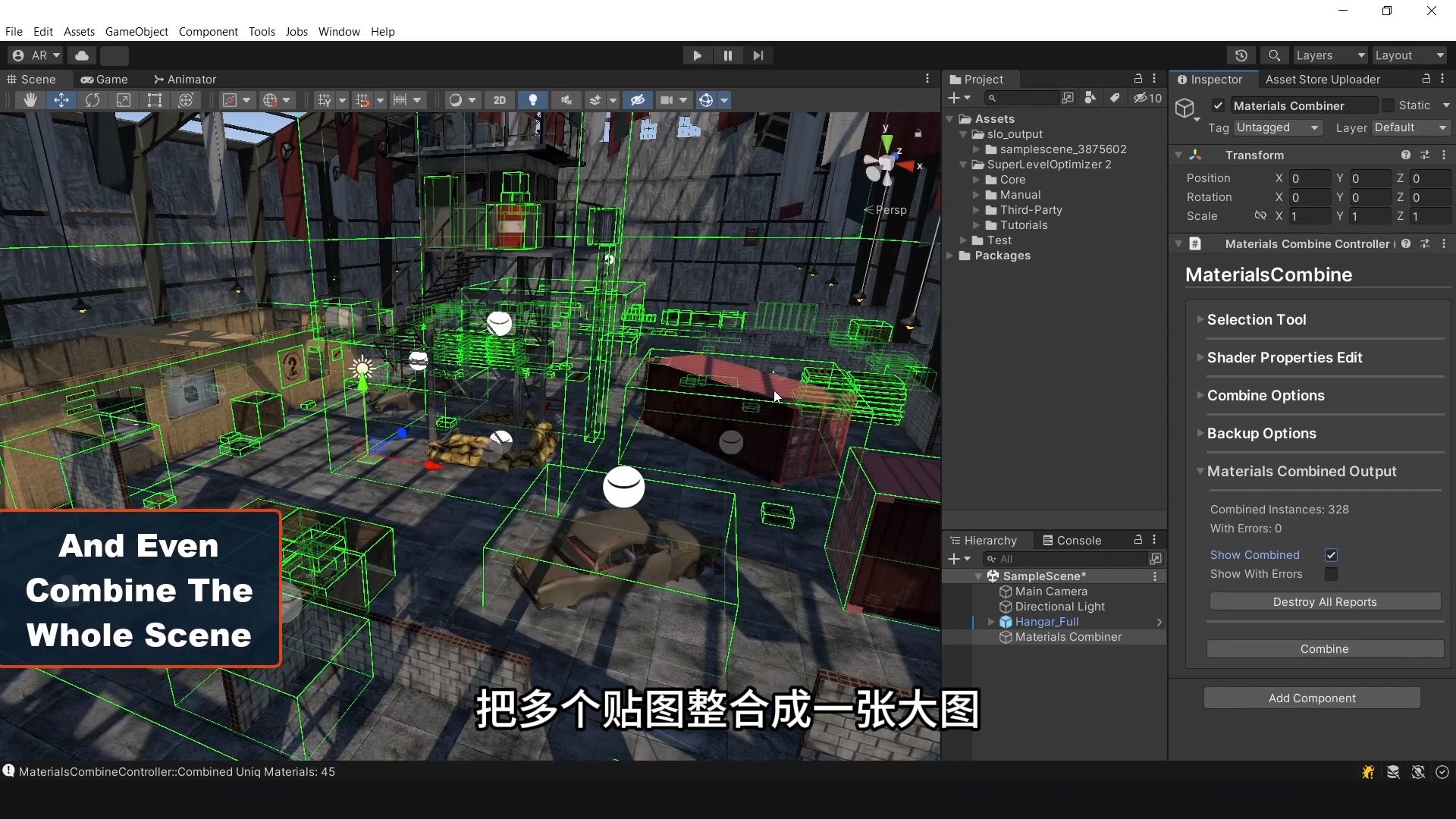Click the Position X field
The height and width of the screenshot is (819, 1456).
click(1310, 178)
